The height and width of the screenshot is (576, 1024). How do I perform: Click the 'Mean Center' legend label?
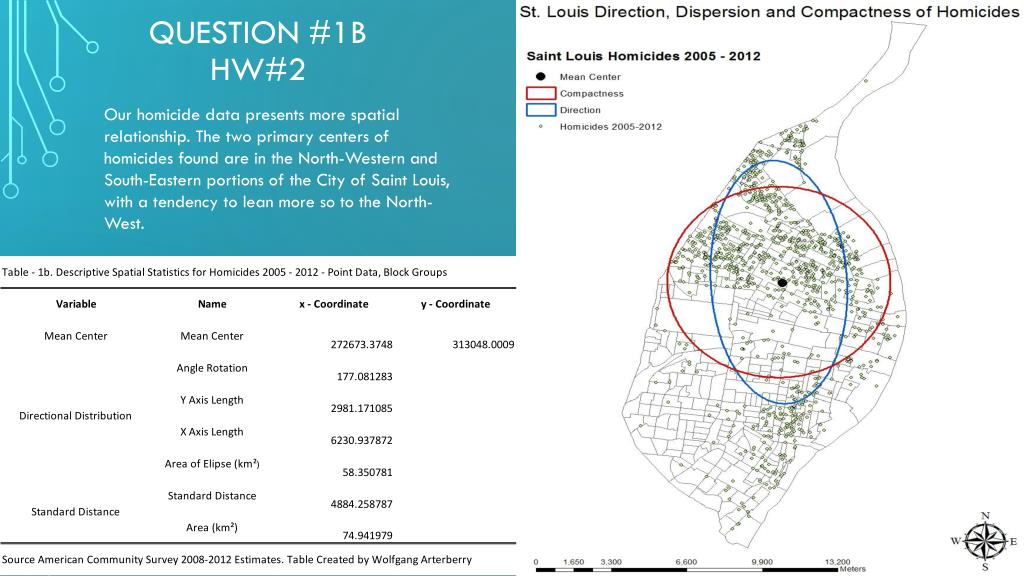(x=590, y=76)
